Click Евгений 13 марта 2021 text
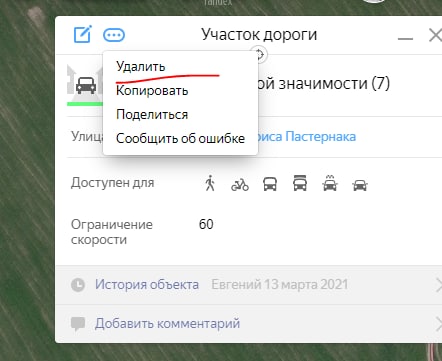 click(x=280, y=285)
